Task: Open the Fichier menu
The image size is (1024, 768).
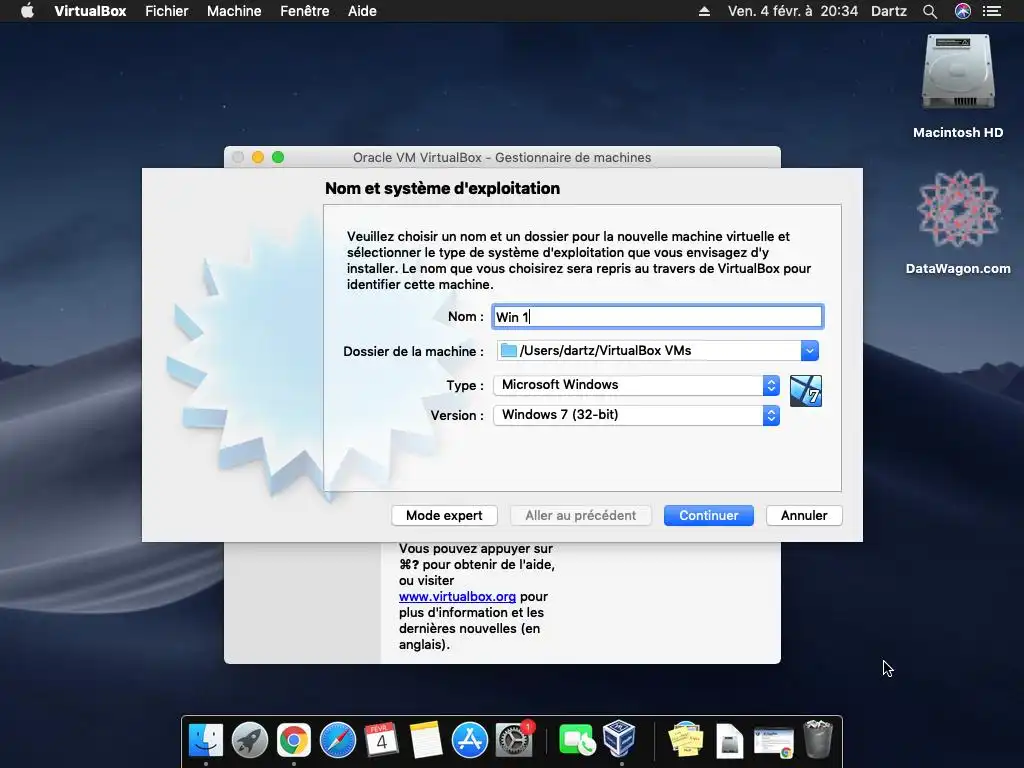Action: tap(167, 11)
